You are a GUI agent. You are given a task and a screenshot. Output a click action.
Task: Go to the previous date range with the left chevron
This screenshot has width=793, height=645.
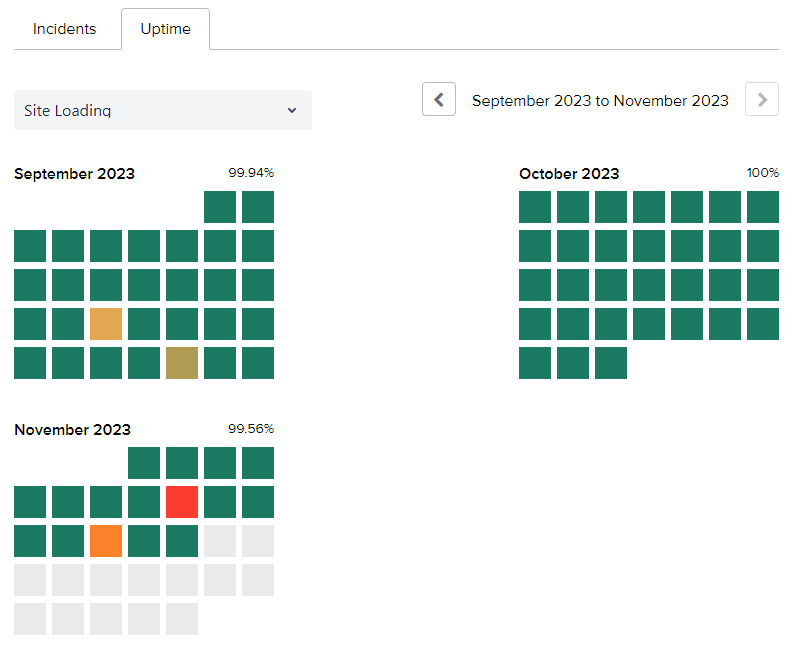coord(439,99)
